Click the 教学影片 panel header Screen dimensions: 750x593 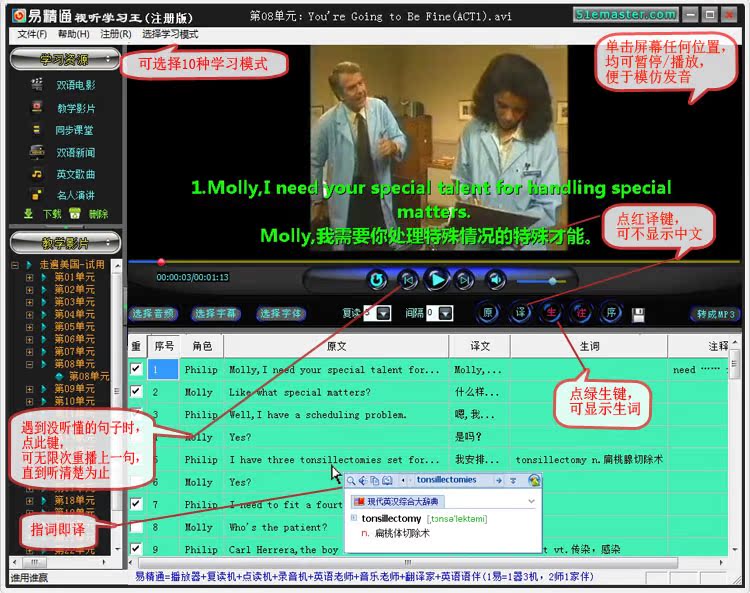click(65, 243)
